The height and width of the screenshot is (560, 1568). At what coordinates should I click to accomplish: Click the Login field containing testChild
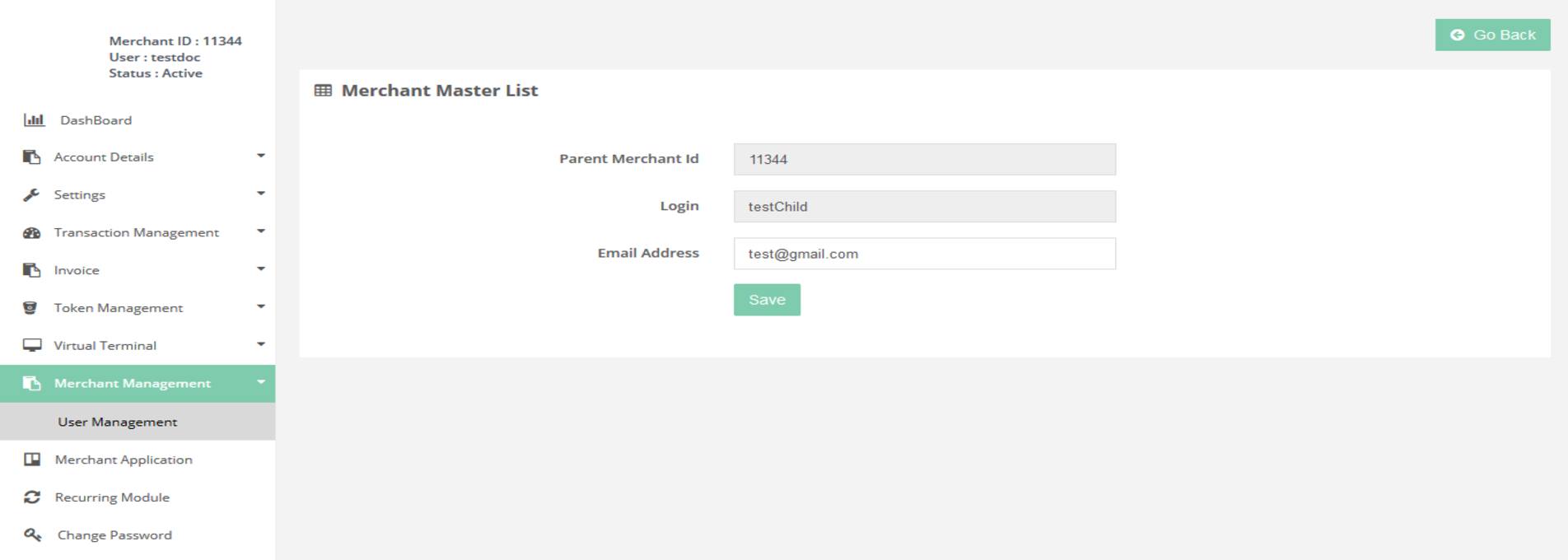[924, 207]
